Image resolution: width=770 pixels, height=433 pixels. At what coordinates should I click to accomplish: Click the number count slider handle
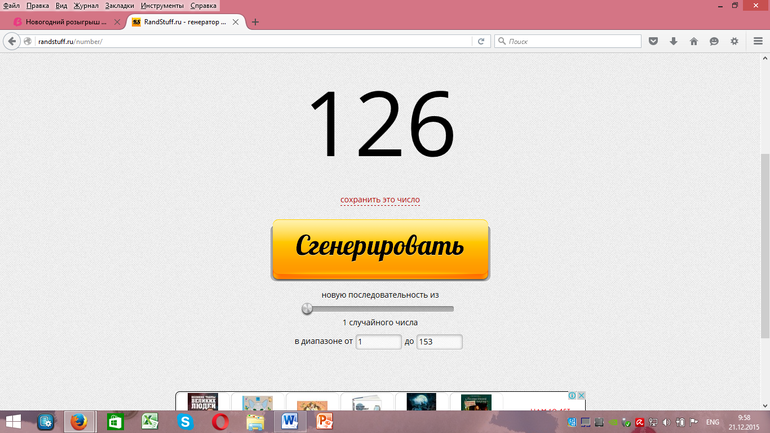(308, 309)
